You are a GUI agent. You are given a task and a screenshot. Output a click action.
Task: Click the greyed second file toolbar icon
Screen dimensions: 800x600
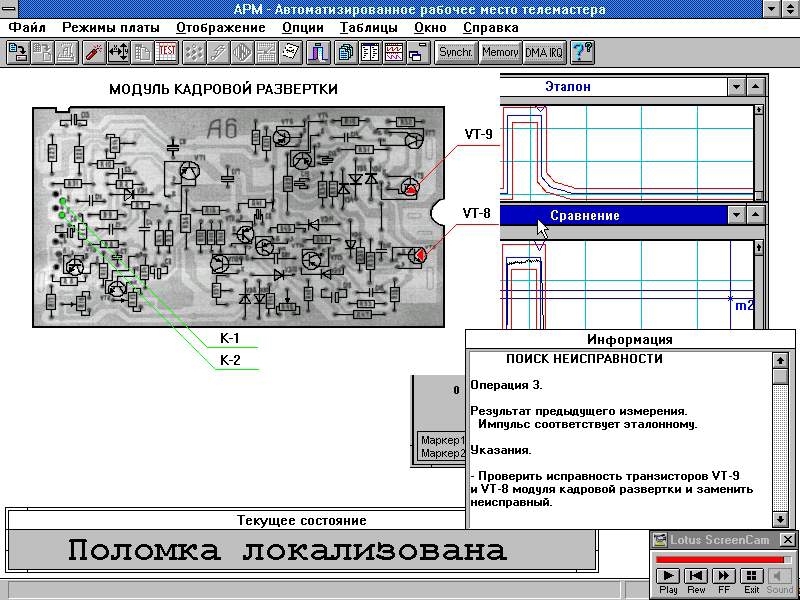coord(43,52)
